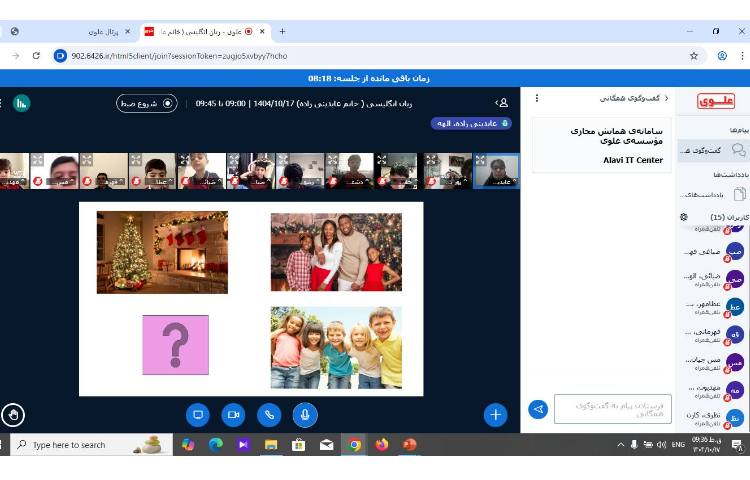Screen dimensions: 750x480
Task: Click the phone audio button
Action: [x=269, y=414]
